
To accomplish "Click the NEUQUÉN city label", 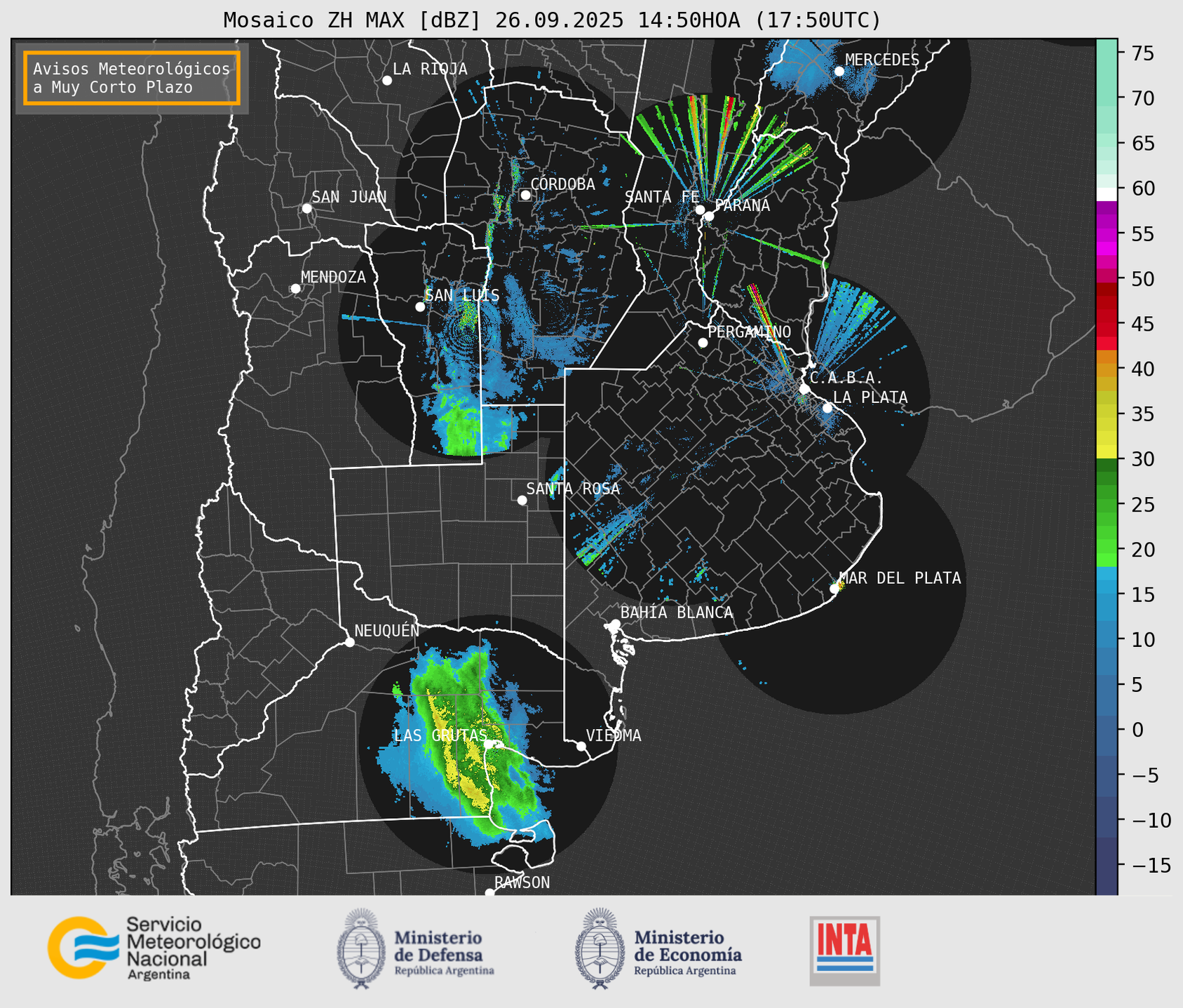I will pos(386,630).
